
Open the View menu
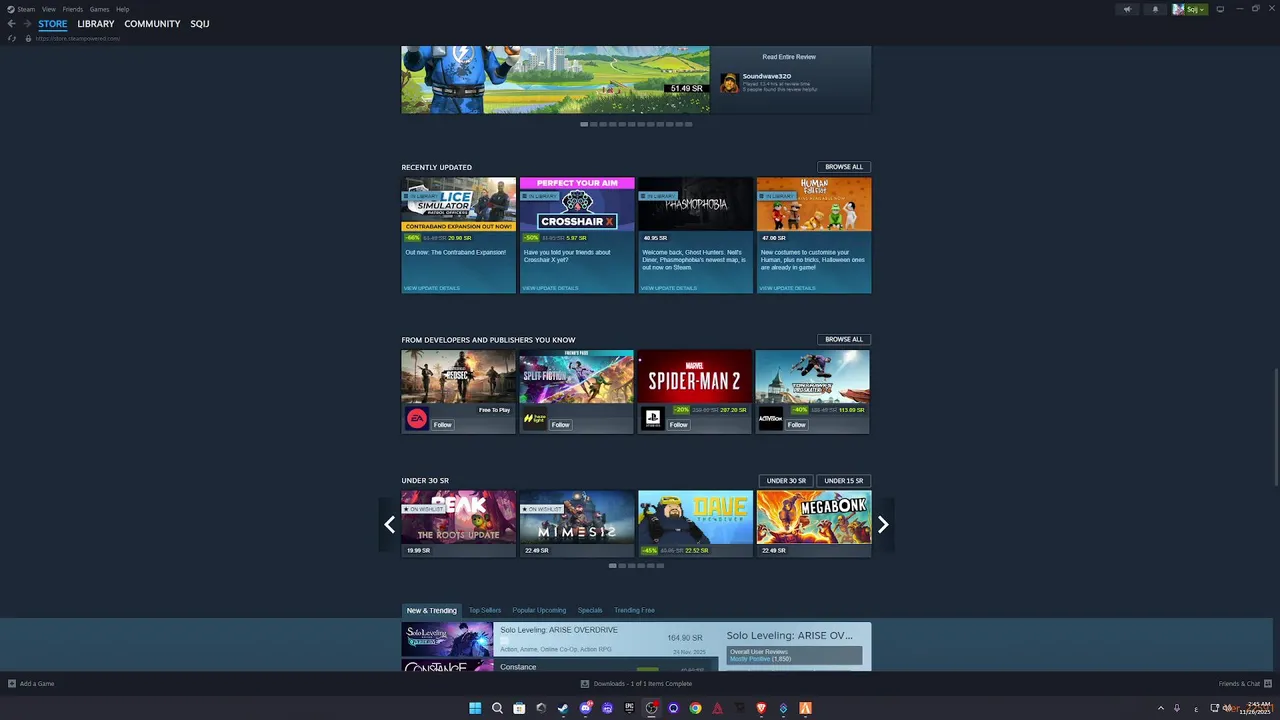(x=49, y=9)
